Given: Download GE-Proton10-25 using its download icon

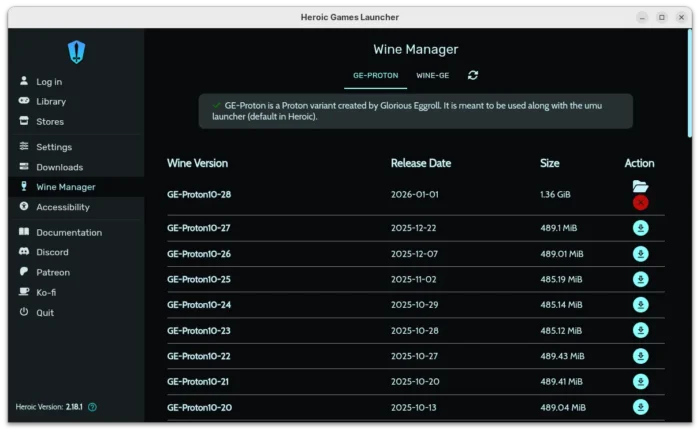Looking at the screenshot, I should [x=640, y=279].
